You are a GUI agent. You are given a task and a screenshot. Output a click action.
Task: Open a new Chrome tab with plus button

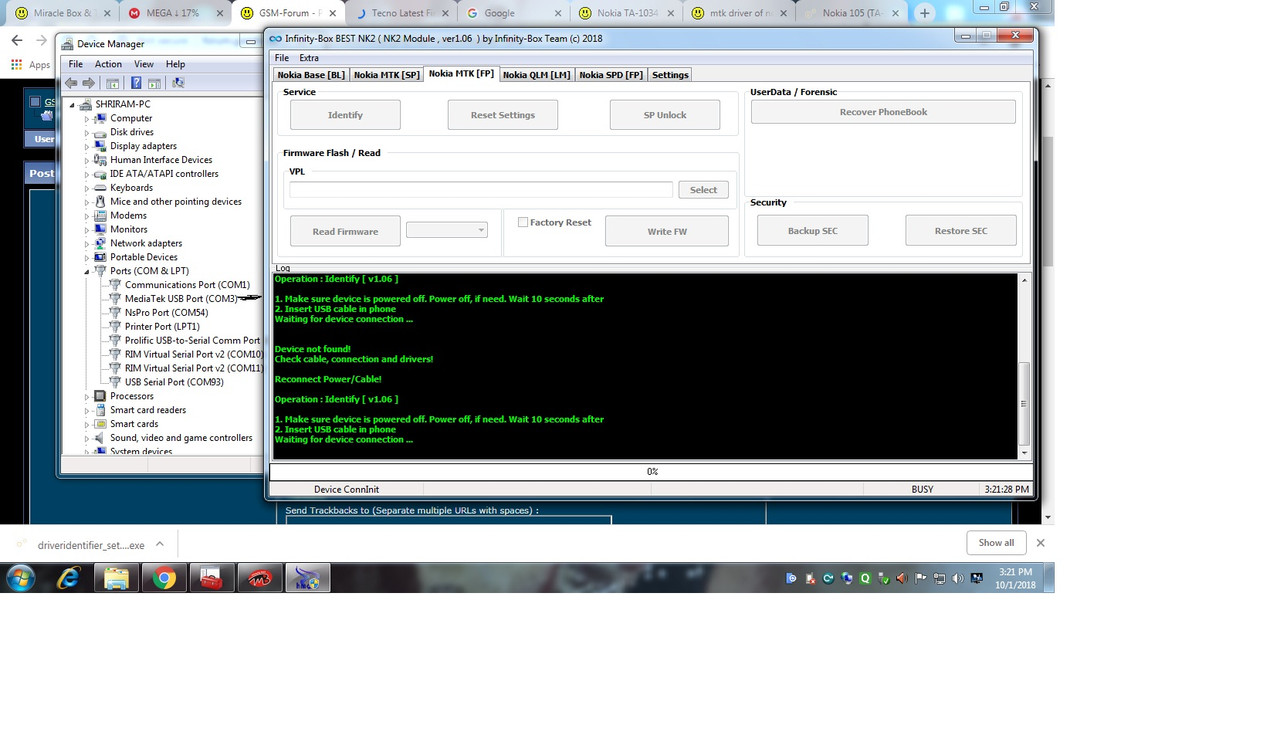click(x=925, y=13)
